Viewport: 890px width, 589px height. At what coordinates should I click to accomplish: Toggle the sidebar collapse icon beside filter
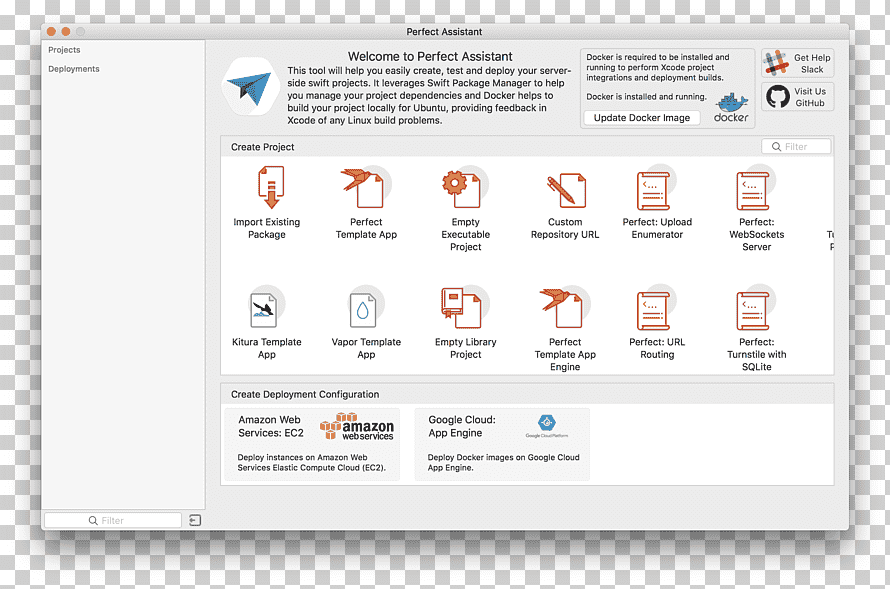[x=195, y=520]
